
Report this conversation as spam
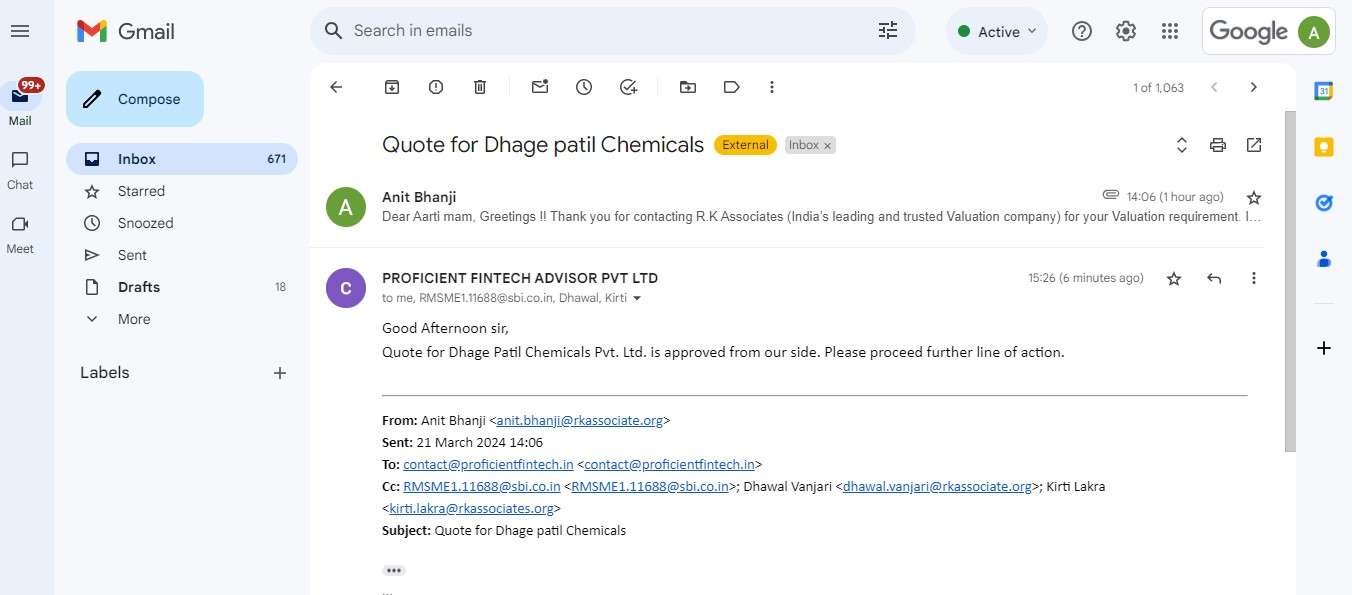(x=436, y=87)
